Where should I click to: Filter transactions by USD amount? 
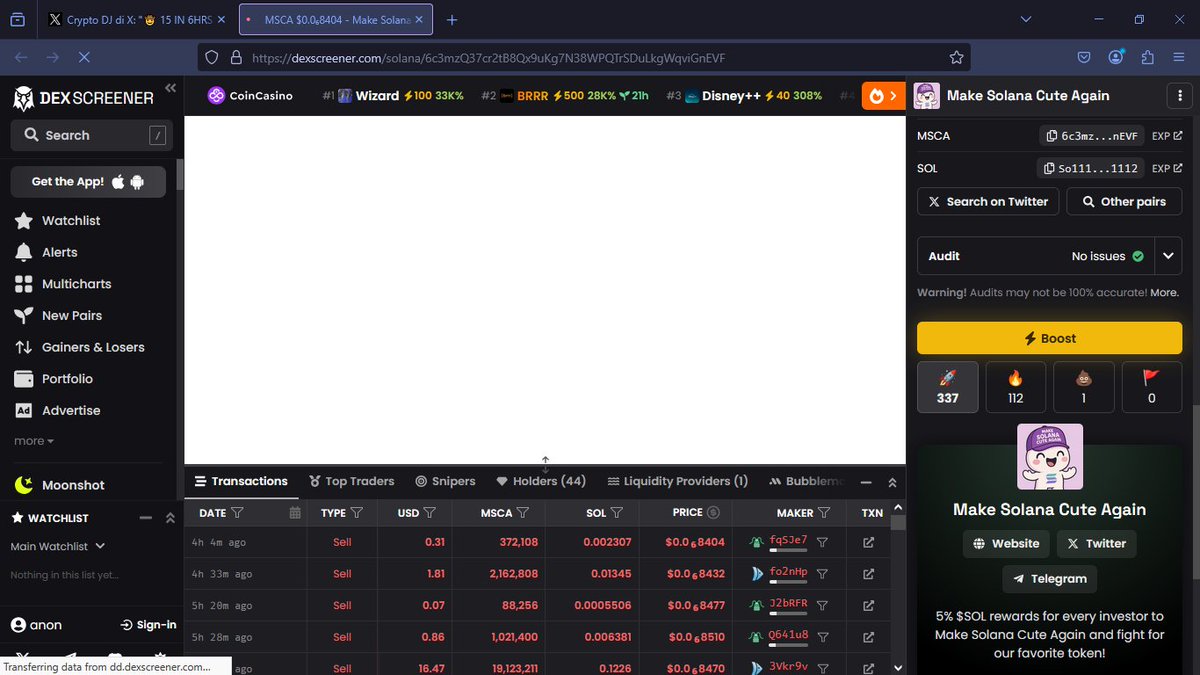point(430,513)
